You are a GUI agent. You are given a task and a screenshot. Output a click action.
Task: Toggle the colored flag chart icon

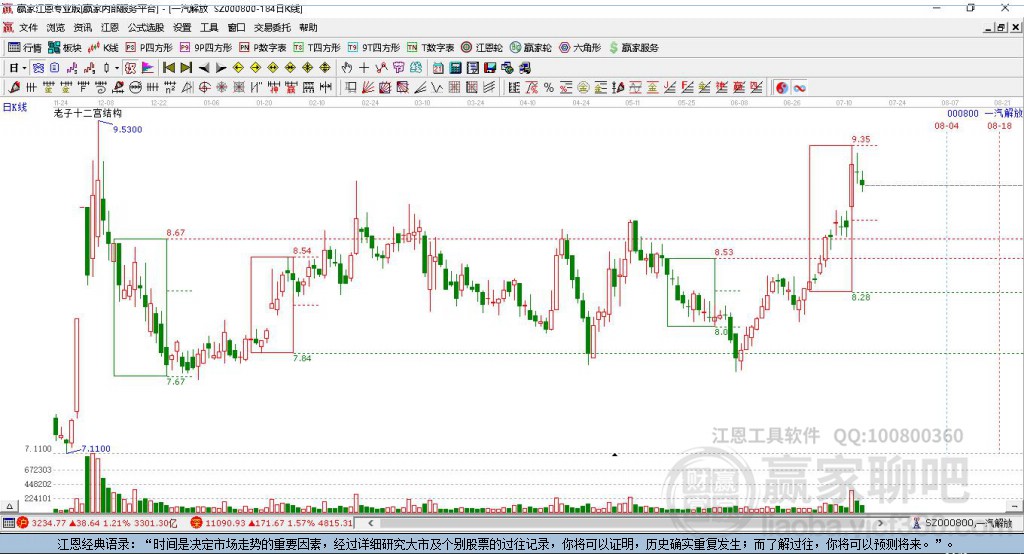[x=148, y=67]
